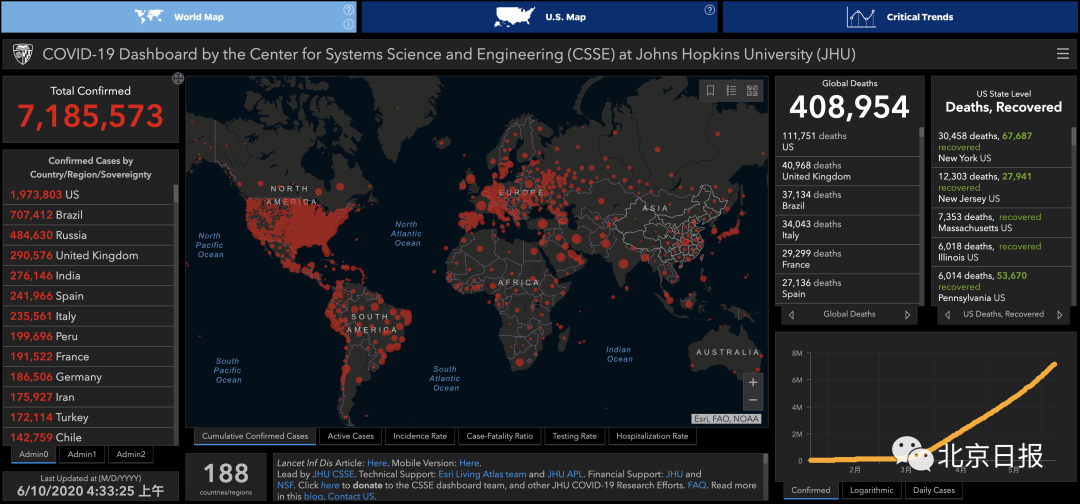Select Turkey in confirmed cases list
Screen dimensions: 1080x504
click(87, 417)
